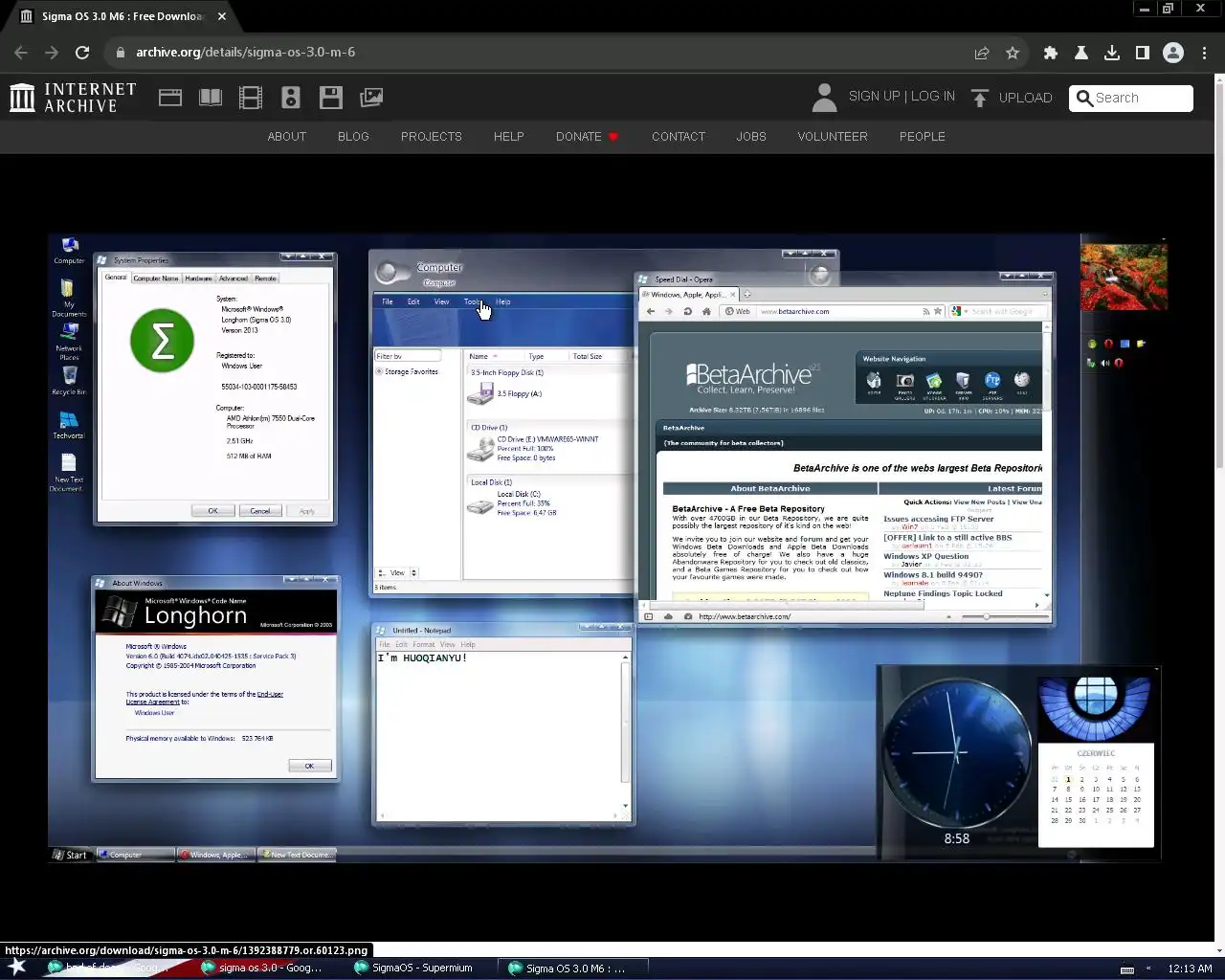Image resolution: width=1225 pixels, height=980 pixels.
Task: Open the VOLUNTEER link
Action: coord(833,137)
